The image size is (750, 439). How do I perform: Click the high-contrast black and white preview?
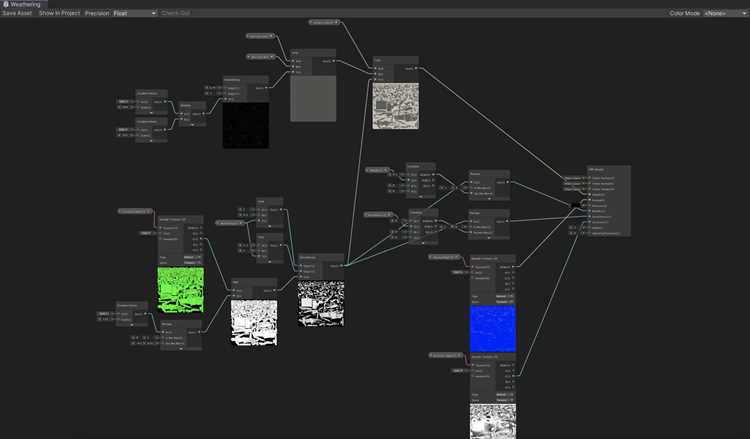coord(321,304)
